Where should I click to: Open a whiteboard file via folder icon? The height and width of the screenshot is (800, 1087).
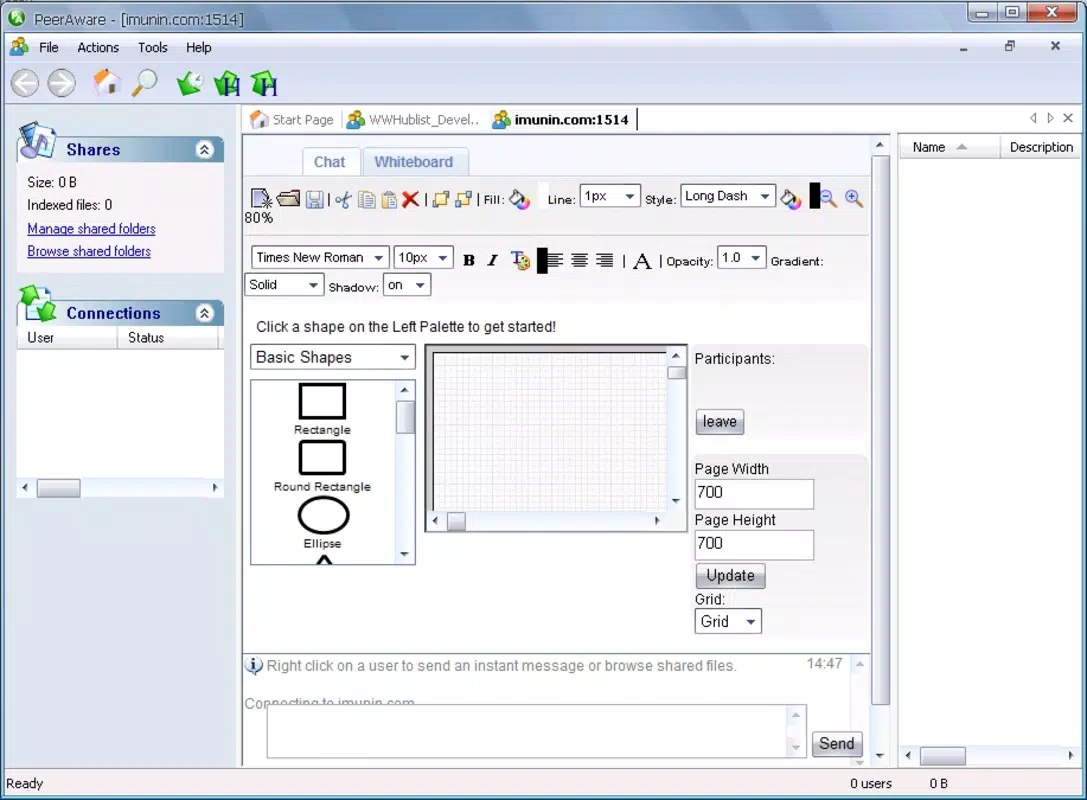[x=288, y=199]
